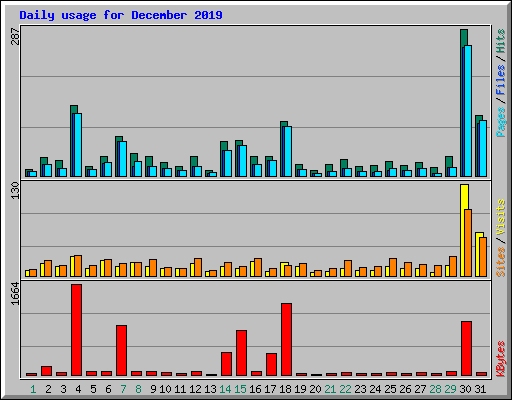This screenshot has height=400, width=512.
Task: Click day 30 on the x-axis
Action: tap(465, 389)
